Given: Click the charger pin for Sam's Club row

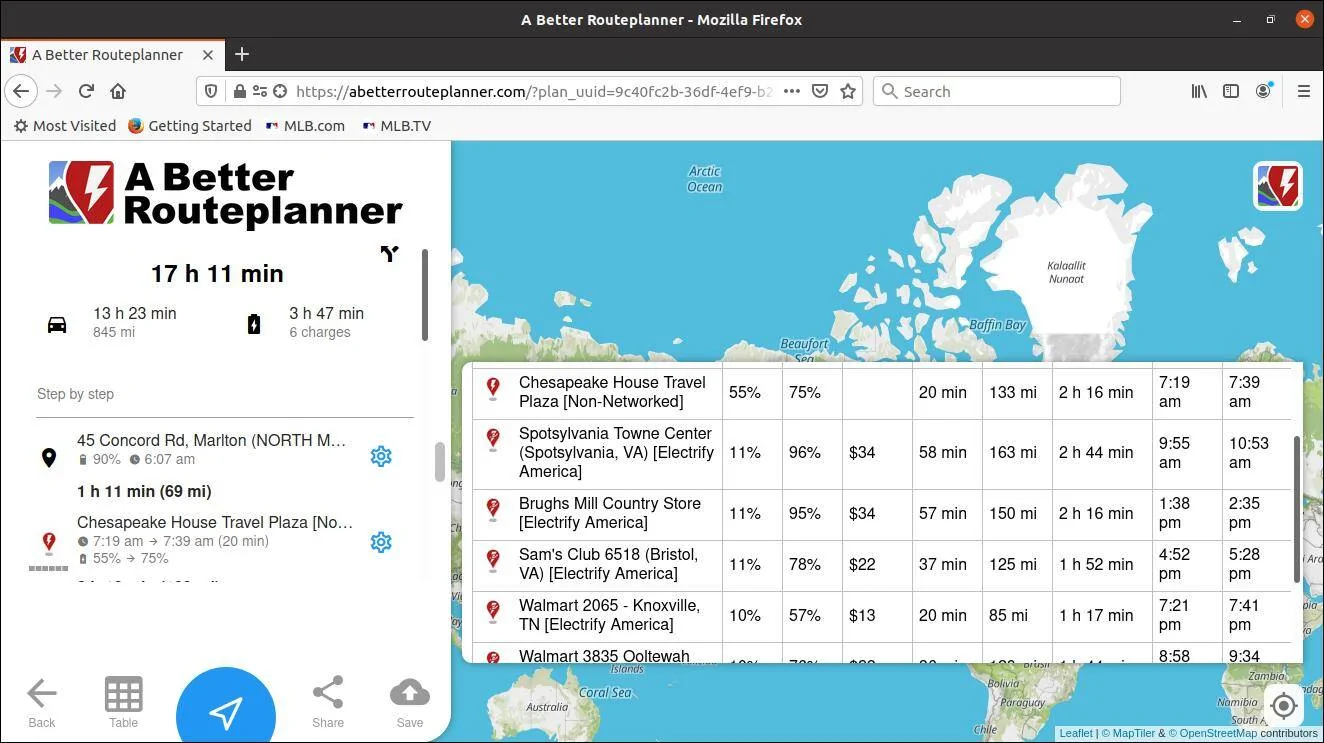Looking at the screenshot, I should (493, 560).
